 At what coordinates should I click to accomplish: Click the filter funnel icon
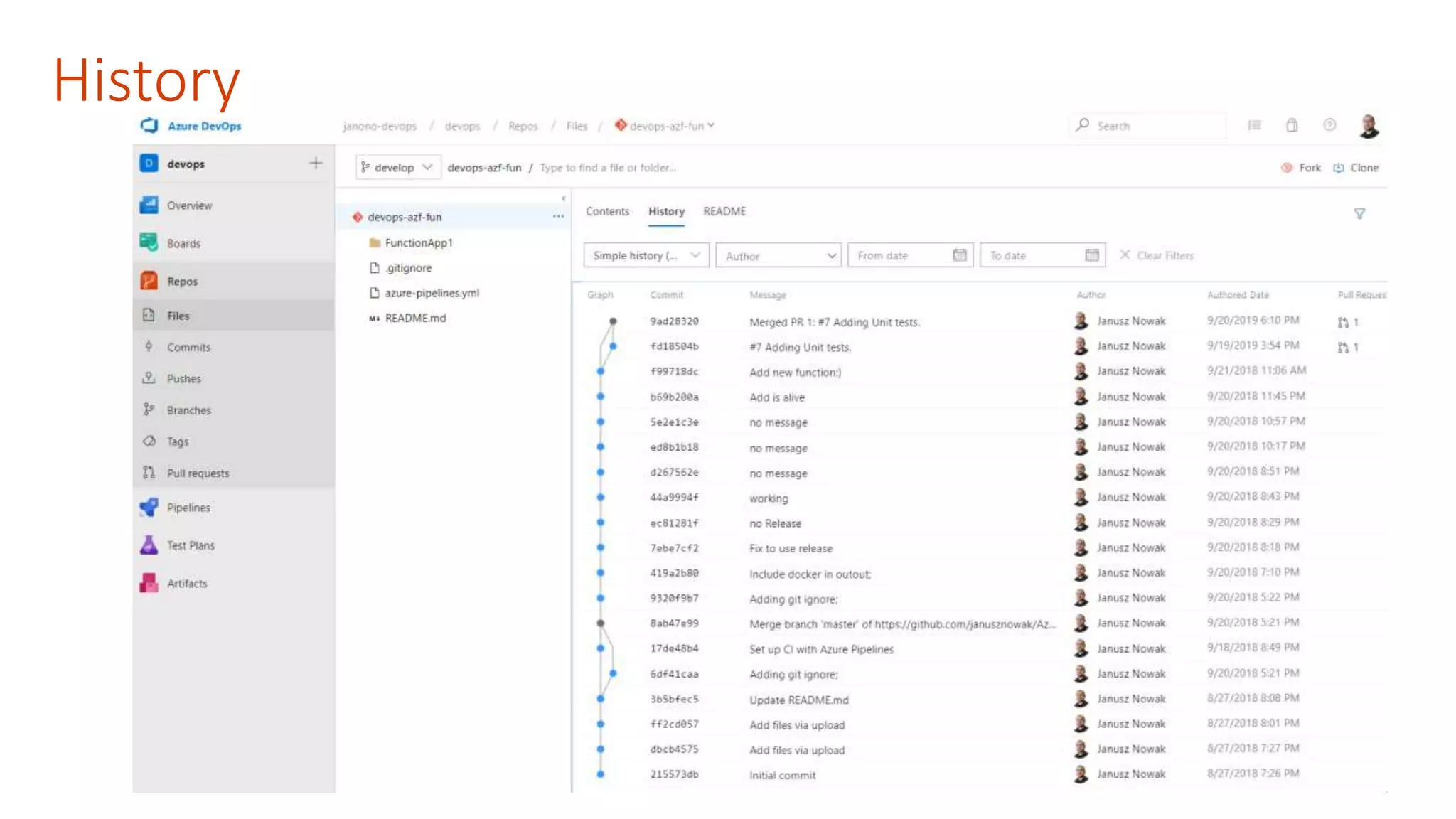point(1359,213)
